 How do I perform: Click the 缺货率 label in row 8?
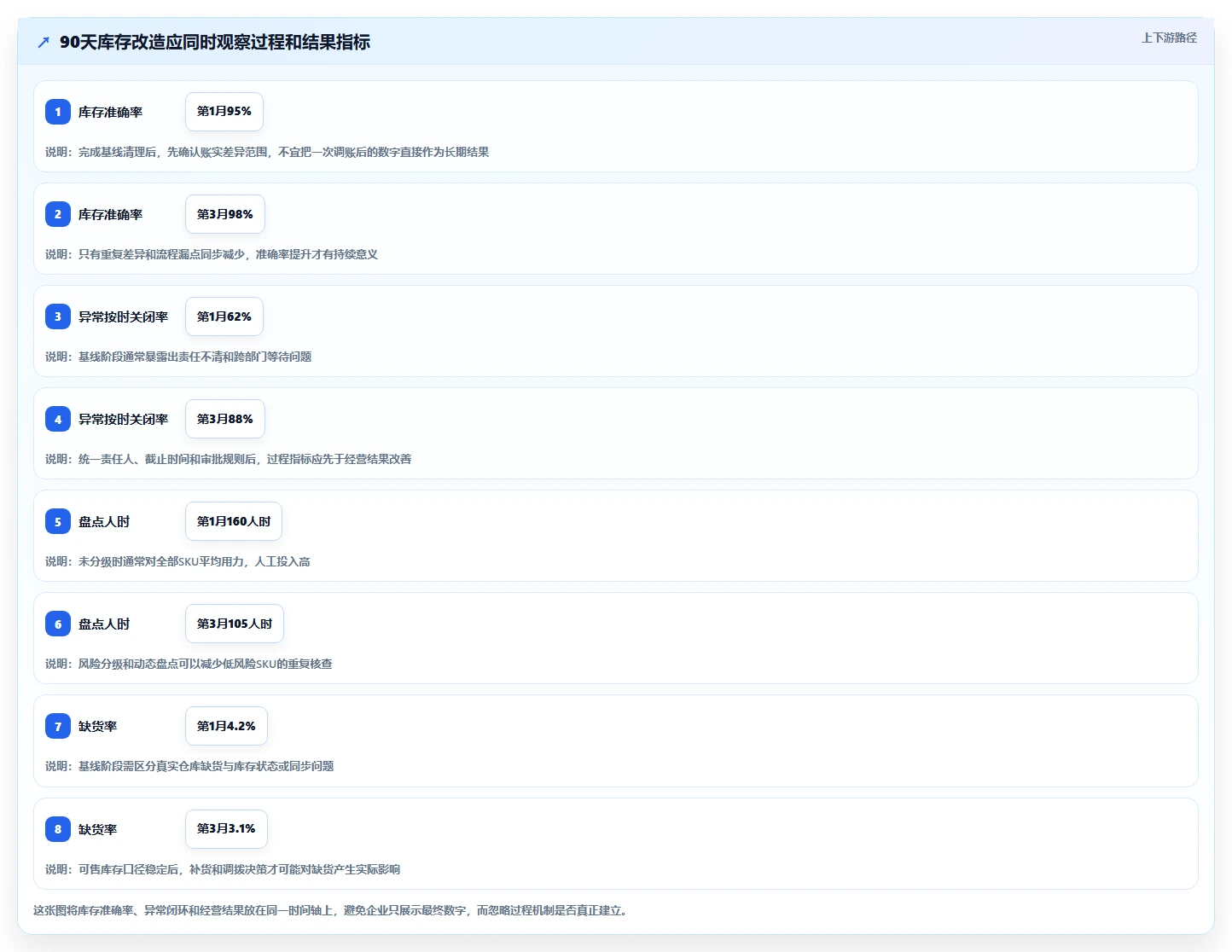pos(97,829)
